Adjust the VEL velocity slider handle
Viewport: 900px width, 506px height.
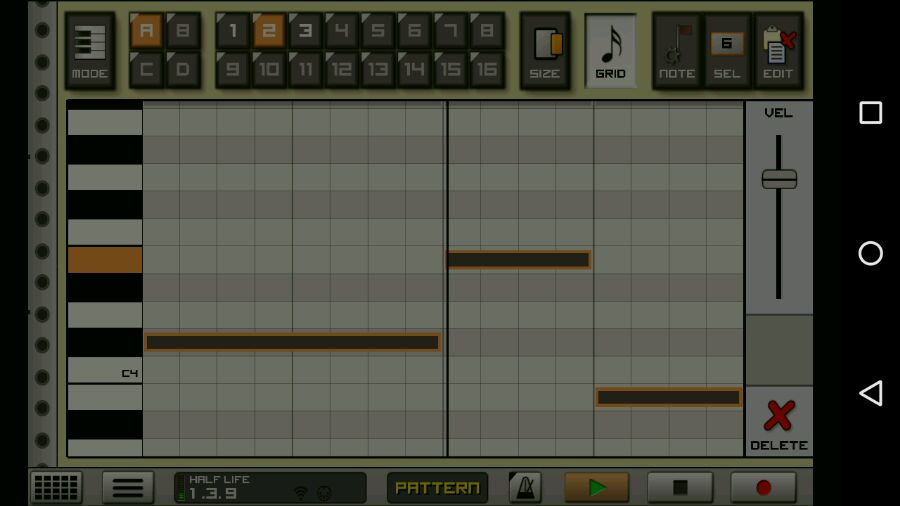tap(779, 179)
